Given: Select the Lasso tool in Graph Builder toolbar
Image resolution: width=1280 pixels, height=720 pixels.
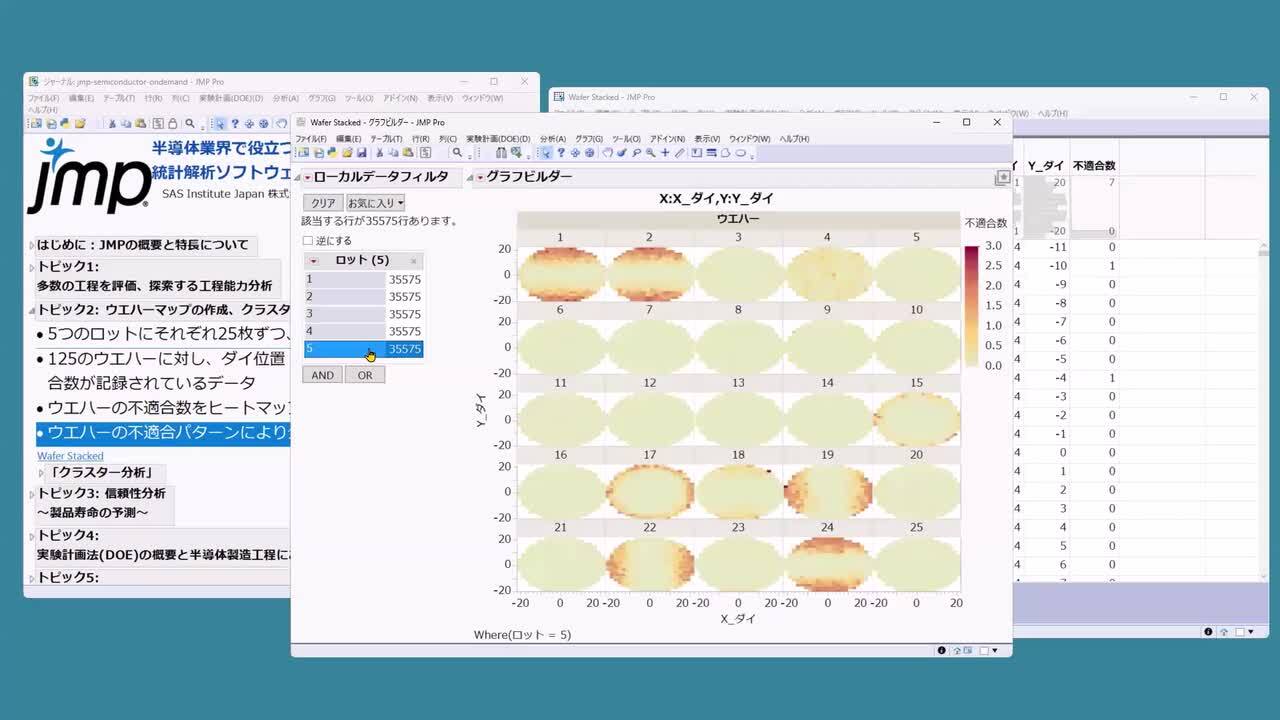Looking at the screenshot, I should [635, 153].
